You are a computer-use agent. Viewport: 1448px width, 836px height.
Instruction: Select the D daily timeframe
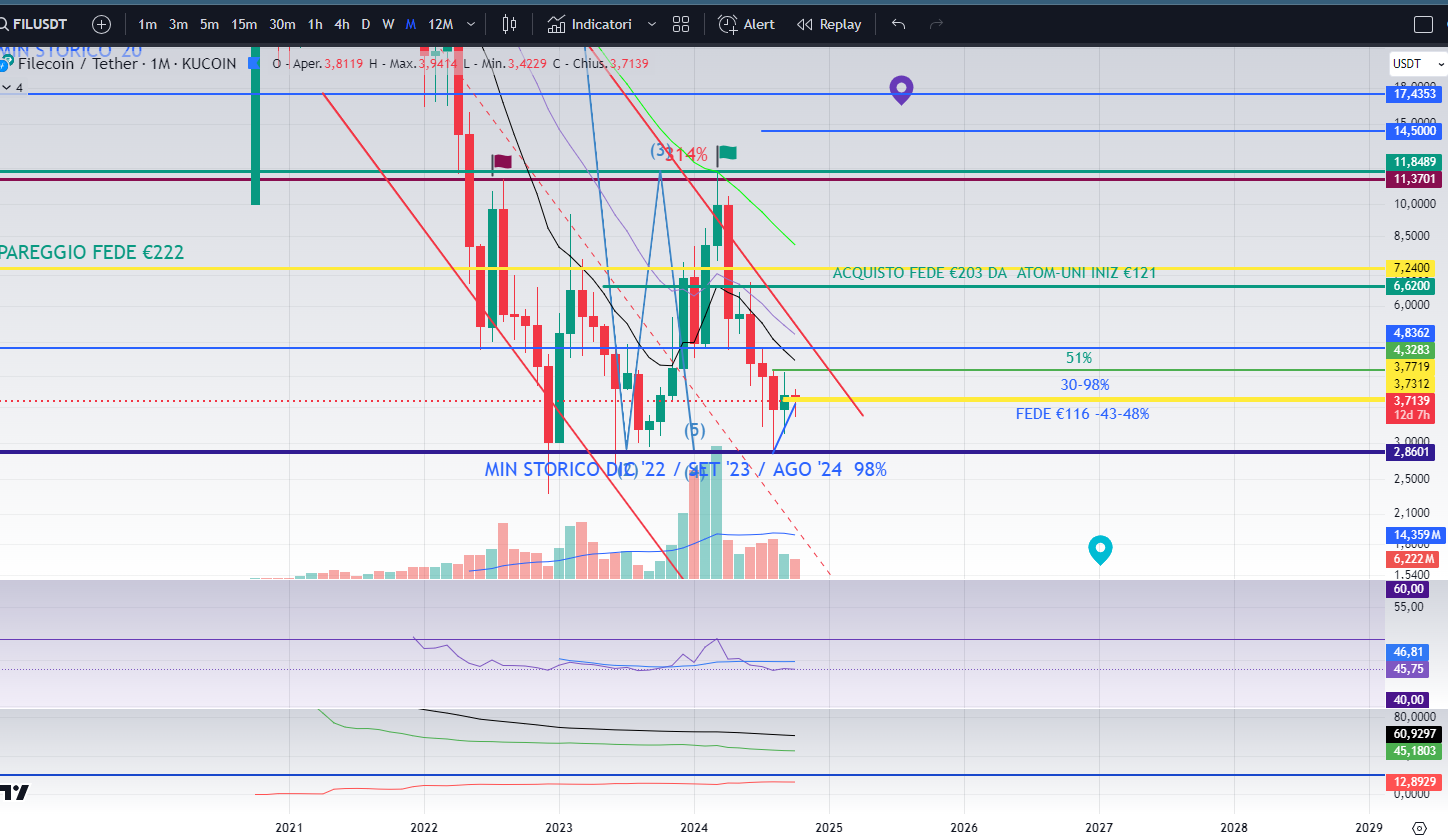point(365,24)
